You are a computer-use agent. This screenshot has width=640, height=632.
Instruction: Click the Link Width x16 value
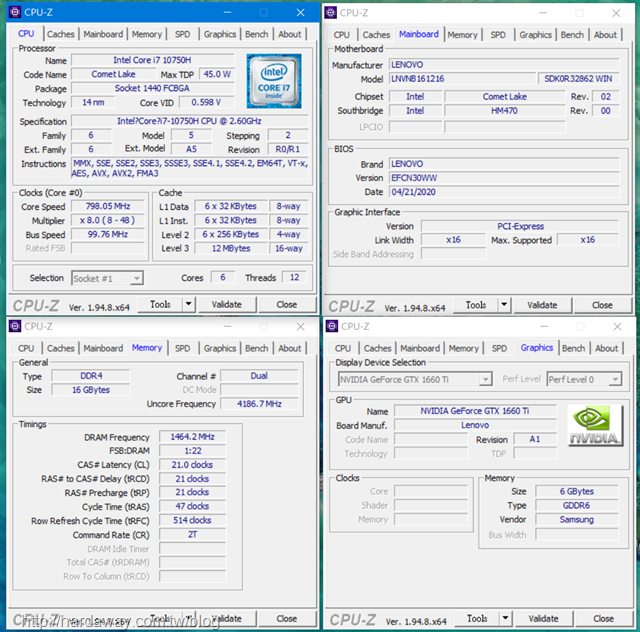(x=453, y=240)
